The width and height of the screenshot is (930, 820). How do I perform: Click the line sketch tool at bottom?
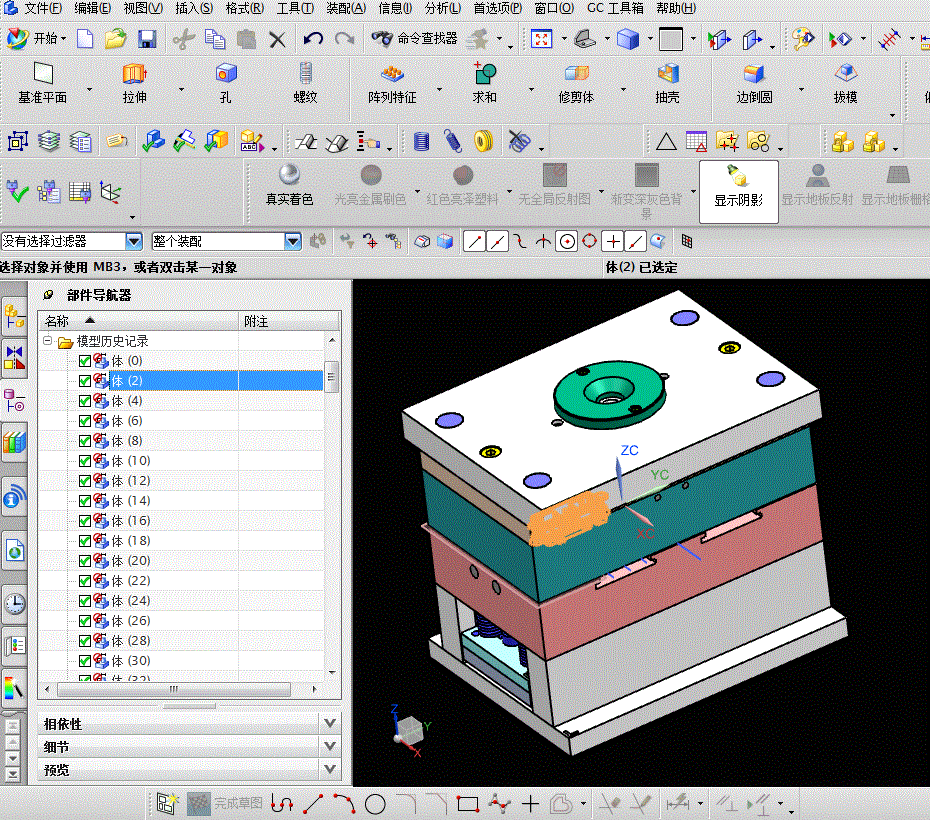313,805
